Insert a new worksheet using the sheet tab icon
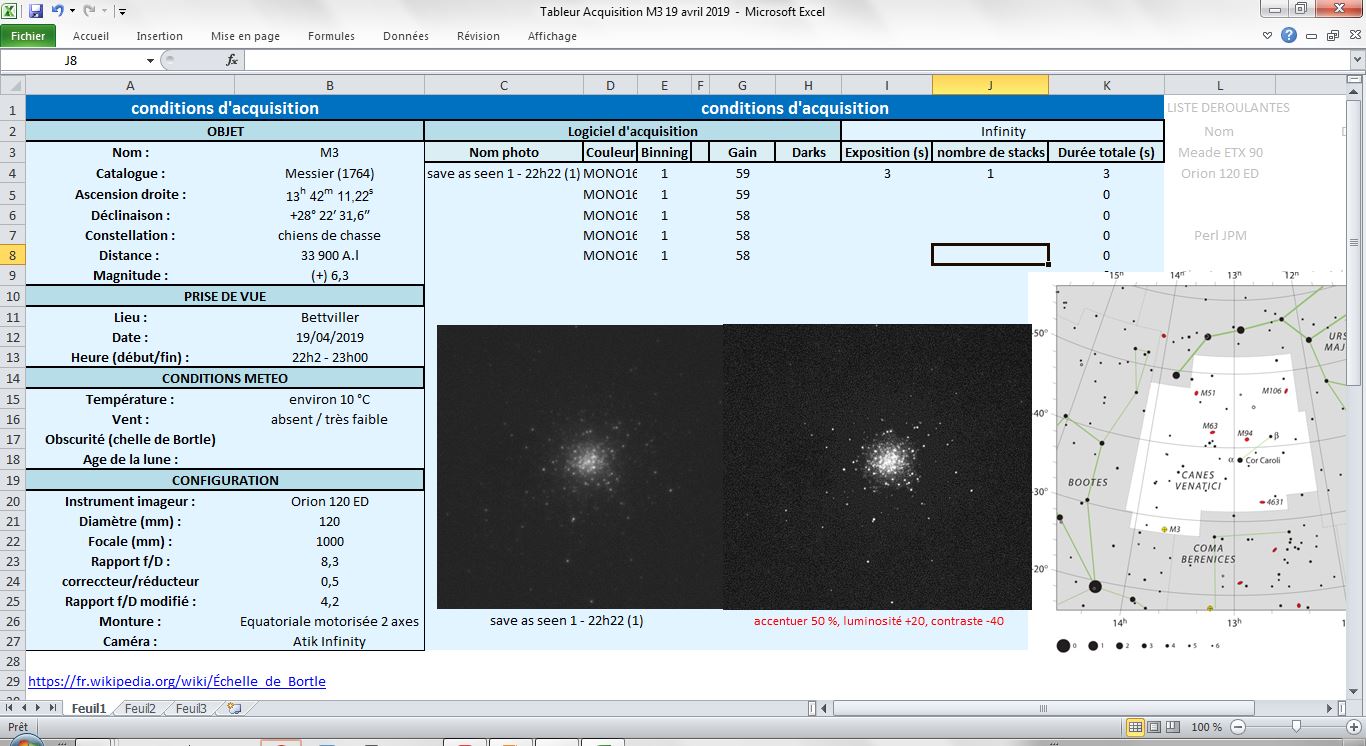Screen dimensions: 1366x746 tap(232, 706)
